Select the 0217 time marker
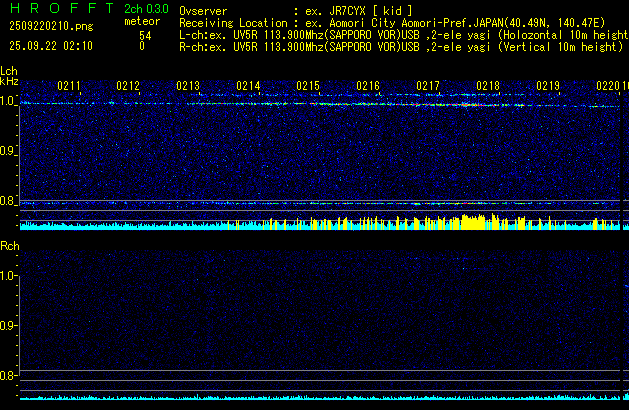 pos(428,86)
